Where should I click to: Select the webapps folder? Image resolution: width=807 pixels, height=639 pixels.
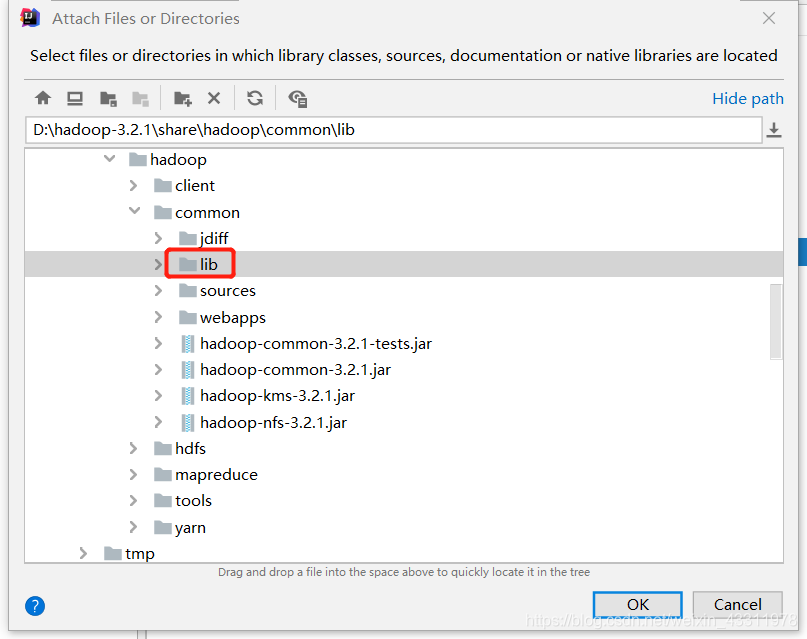click(222, 317)
